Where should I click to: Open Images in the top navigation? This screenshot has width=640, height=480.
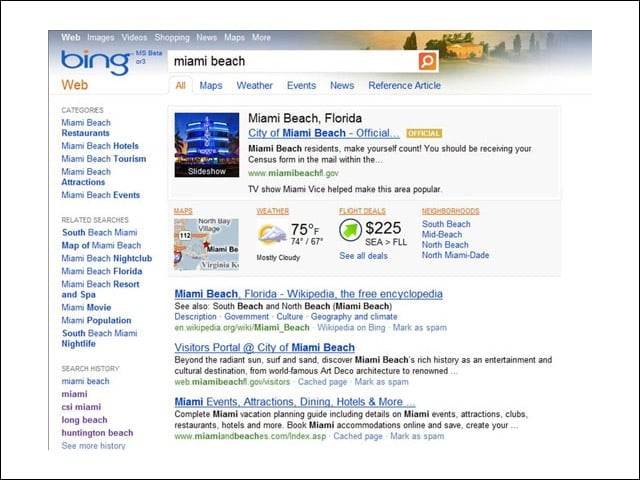click(x=100, y=38)
